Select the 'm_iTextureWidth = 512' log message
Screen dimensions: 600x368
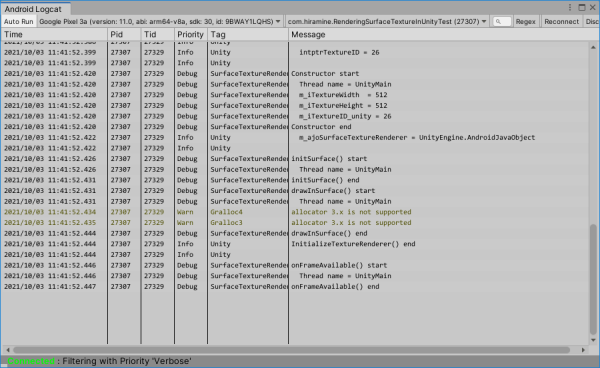point(343,95)
